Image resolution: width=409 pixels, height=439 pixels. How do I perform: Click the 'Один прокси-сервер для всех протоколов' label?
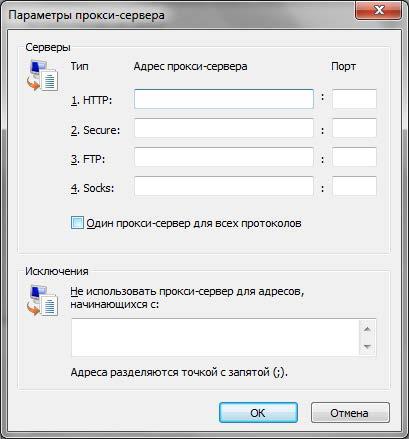coord(194,223)
